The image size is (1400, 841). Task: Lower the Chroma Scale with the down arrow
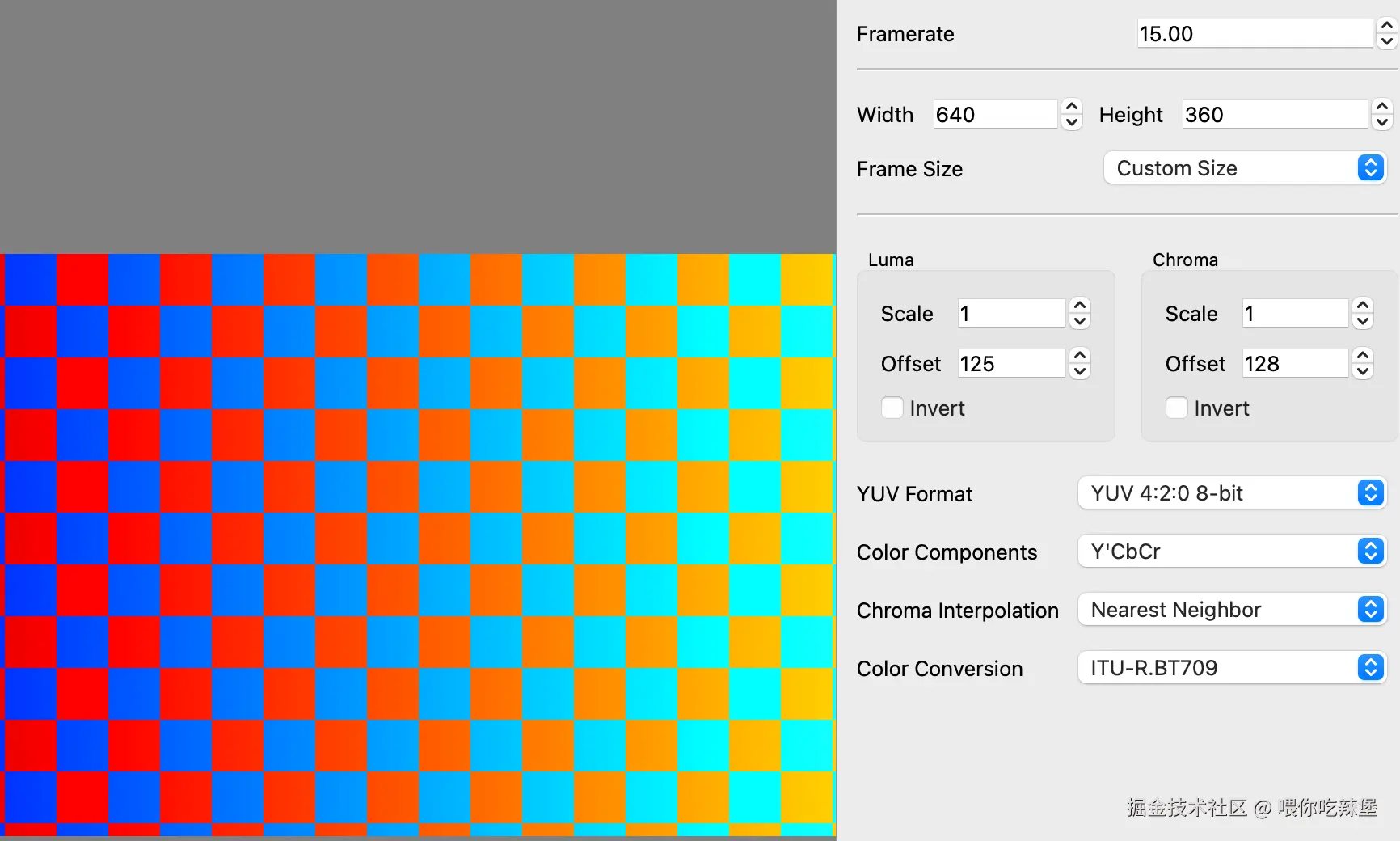(x=1363, y=322)
